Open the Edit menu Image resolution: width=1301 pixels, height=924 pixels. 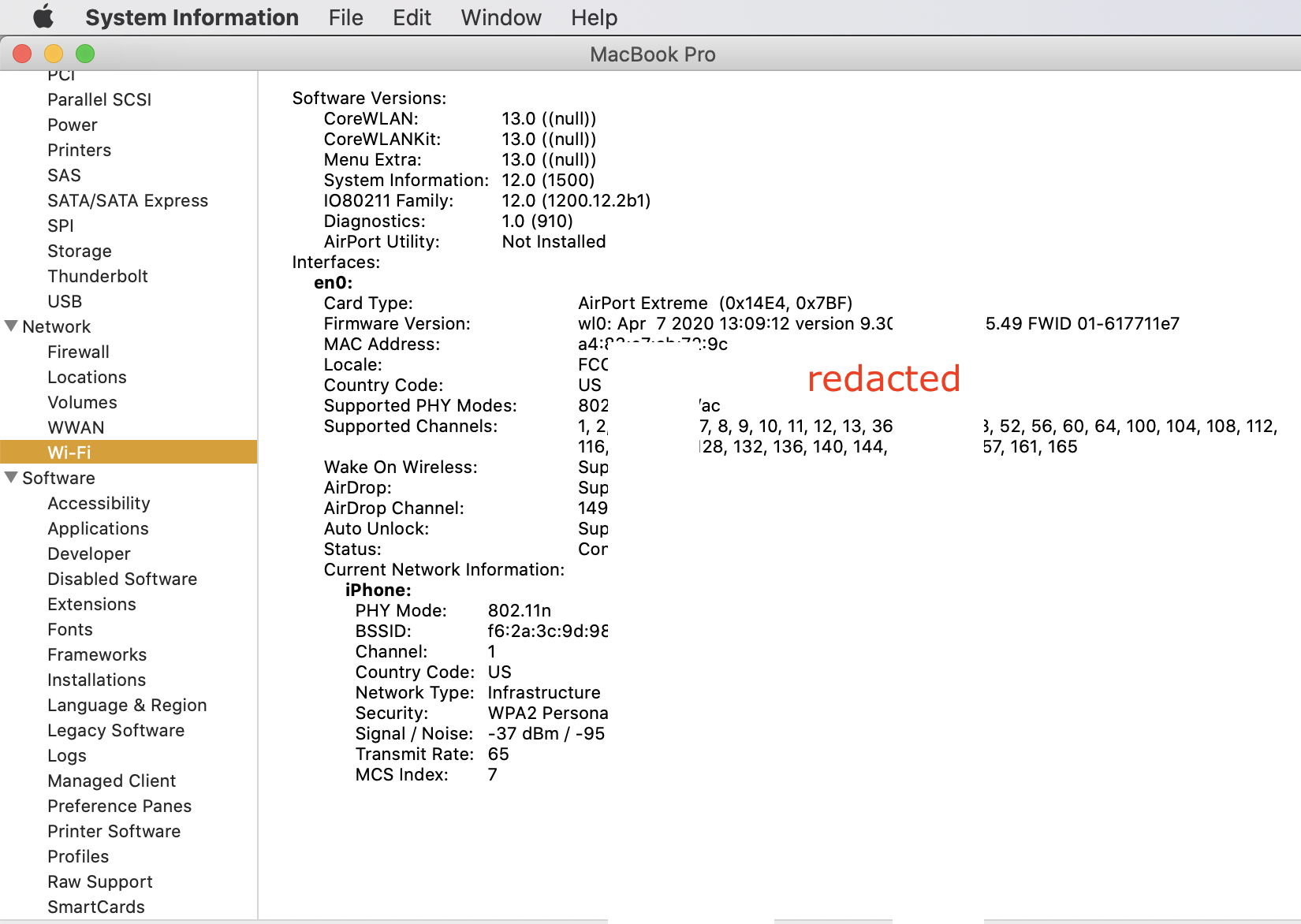click(x=412, y=17)
